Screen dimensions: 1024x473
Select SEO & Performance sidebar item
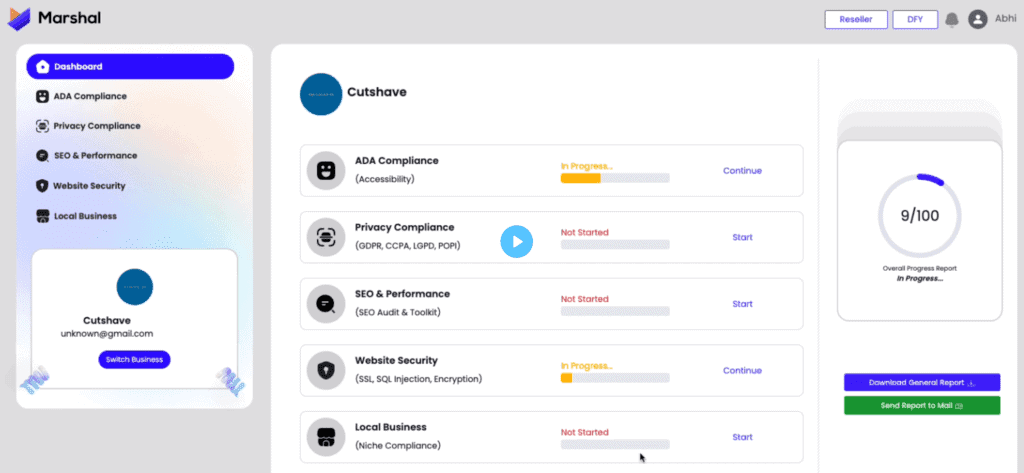click(x=95, y=156)
